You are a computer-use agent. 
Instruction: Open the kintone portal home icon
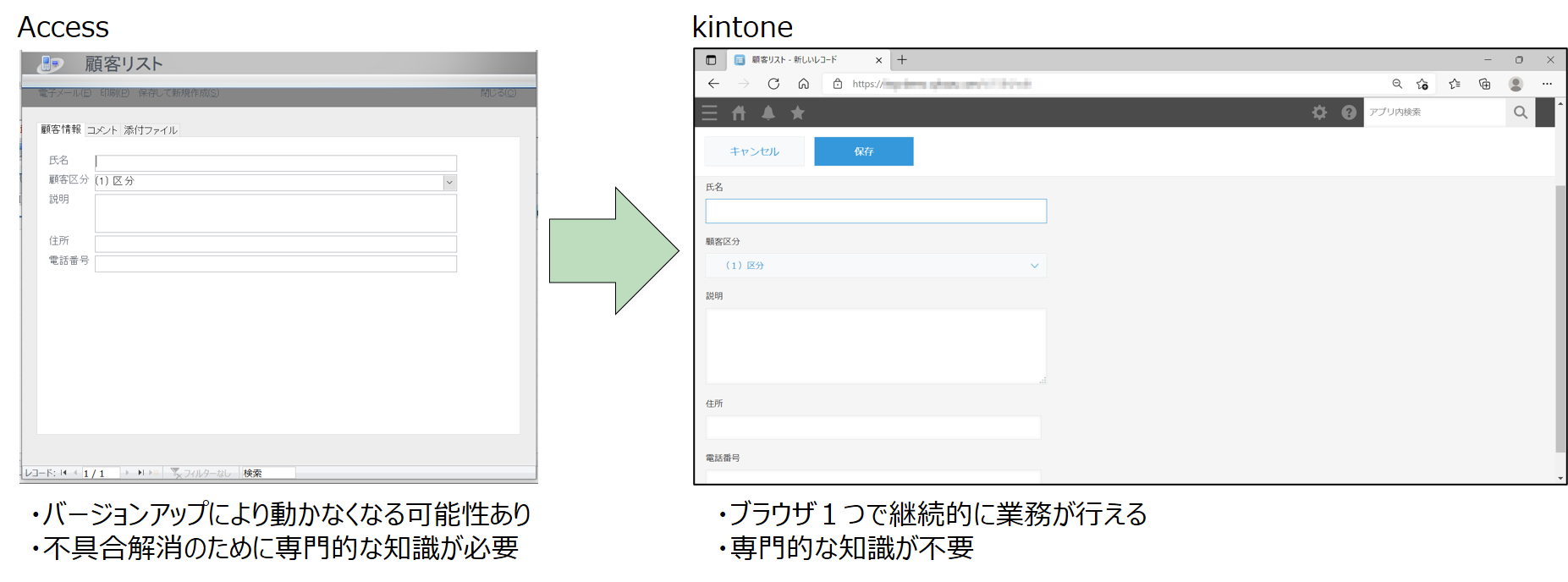(739, 113)
